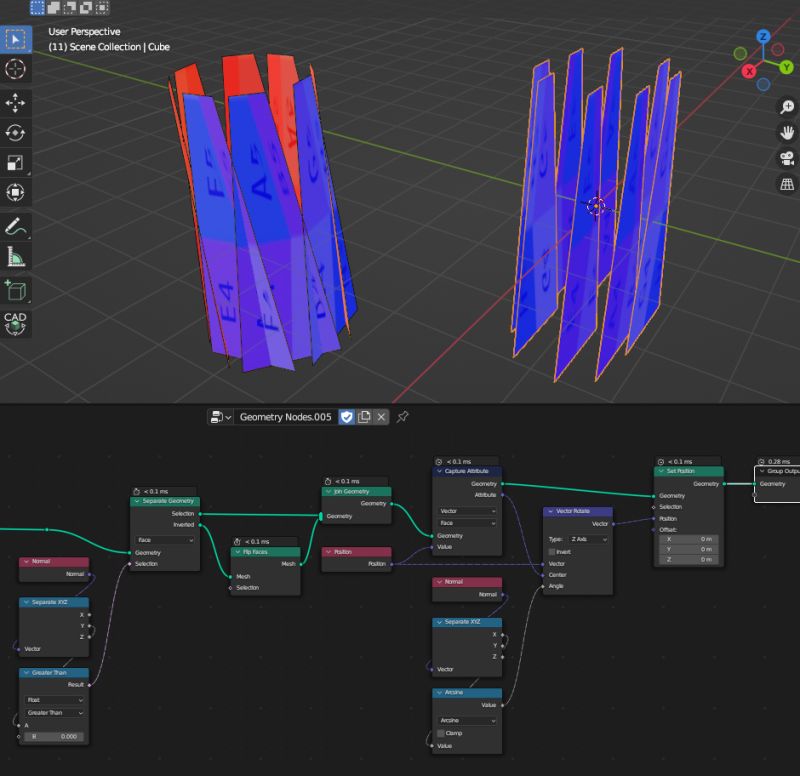Click the negative X red gizmo circle
The height and width of the screenshot is (776, 800).
pos(778,49)
